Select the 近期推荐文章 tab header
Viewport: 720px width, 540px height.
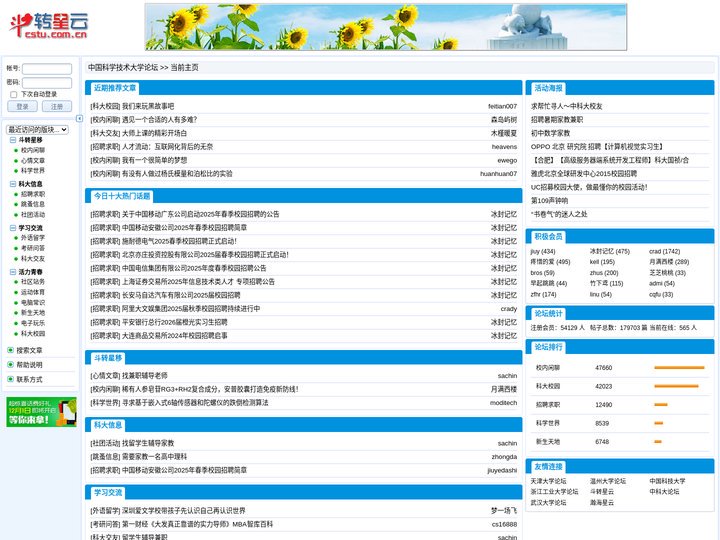[115, 88]
